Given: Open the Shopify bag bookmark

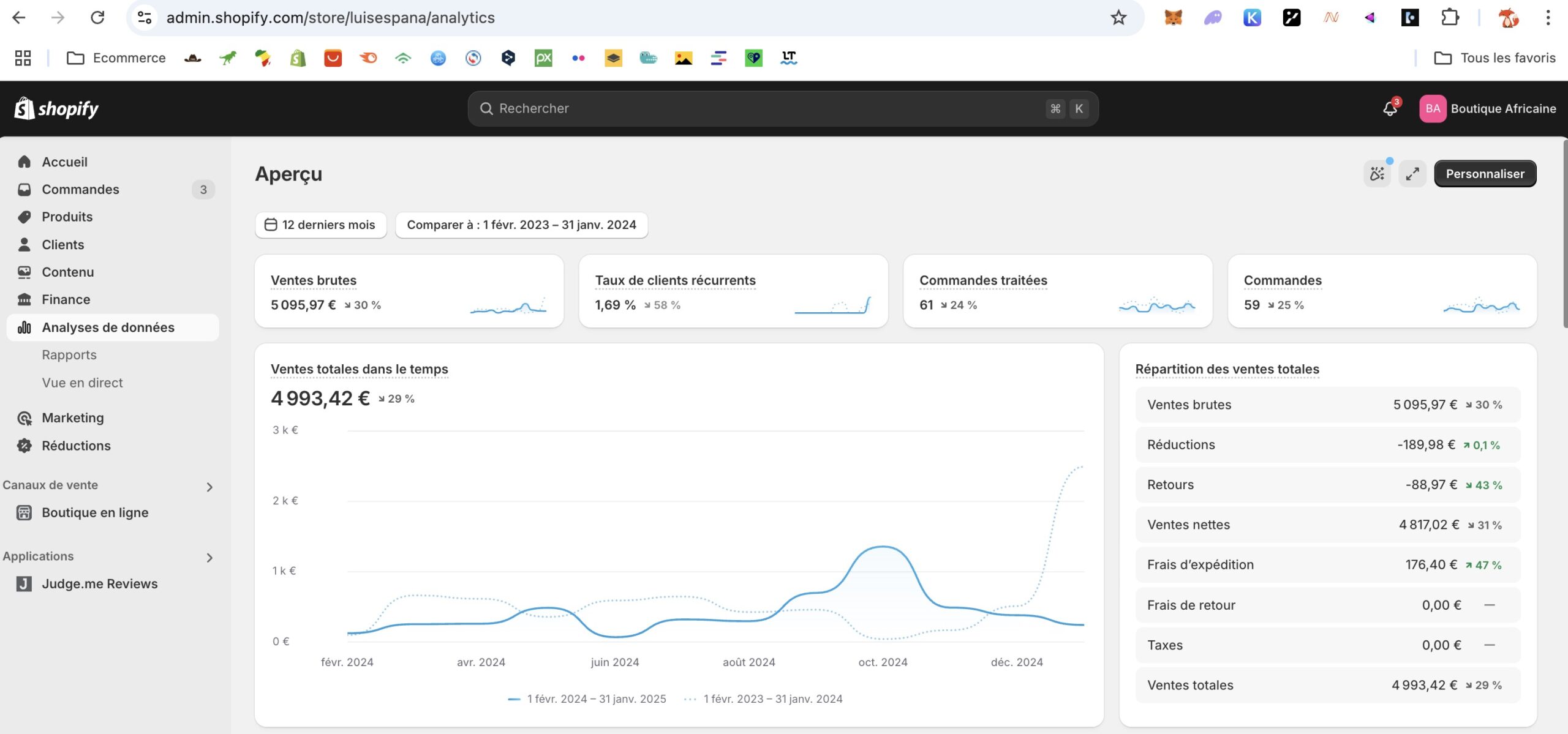Looking at the screenshot, I should (x=298, y=58).
